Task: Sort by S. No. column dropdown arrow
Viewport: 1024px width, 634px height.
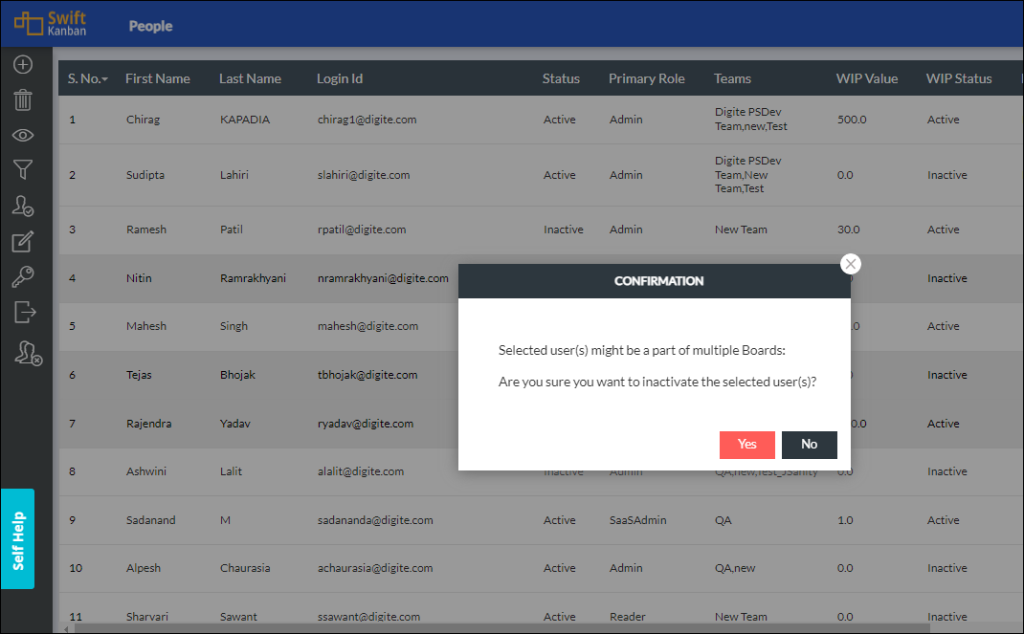Action: 105,80
